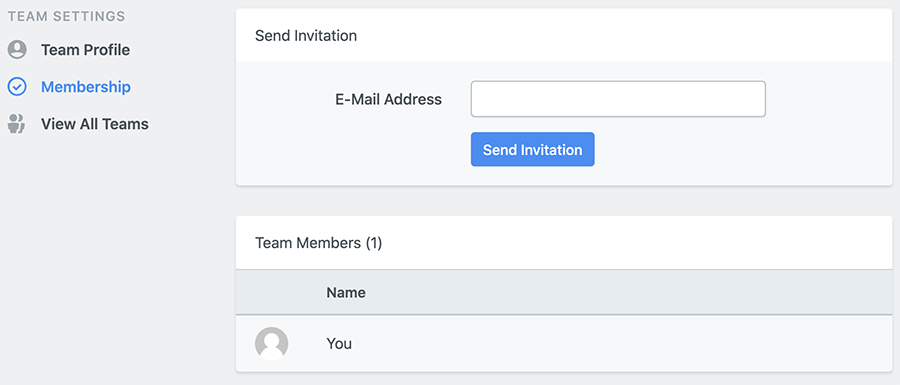Click the blue Send Invitation button
Screen dimensions: 900x385
click(533, 150)
